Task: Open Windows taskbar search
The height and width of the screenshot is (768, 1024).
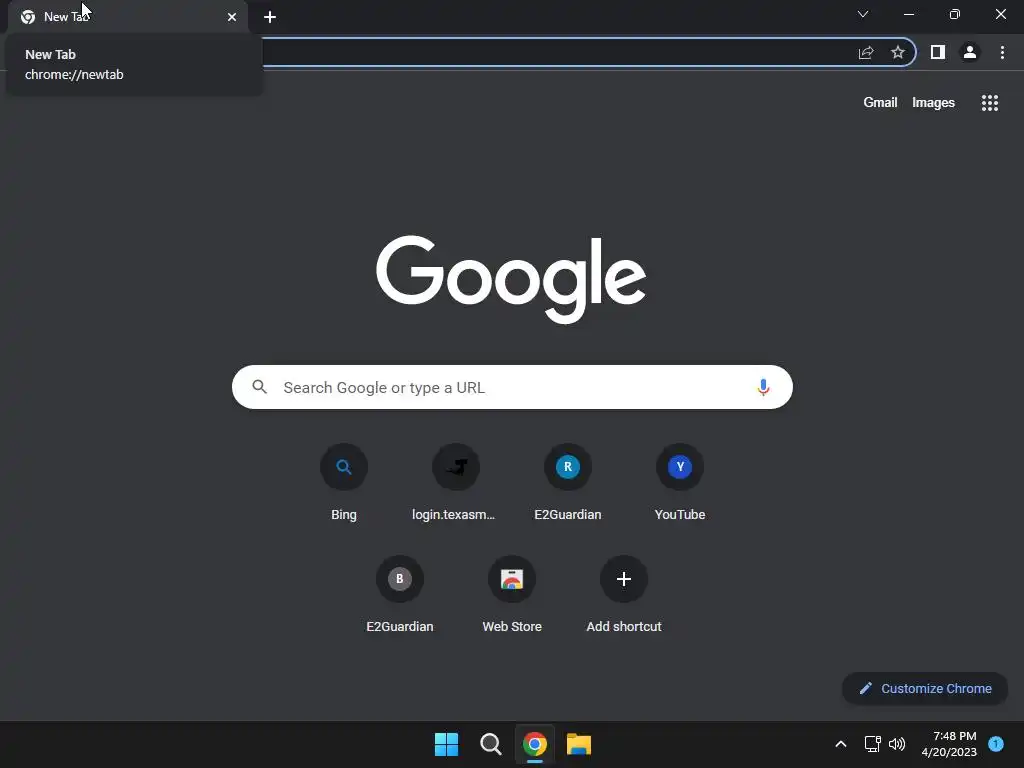Action: pos(490,744)
